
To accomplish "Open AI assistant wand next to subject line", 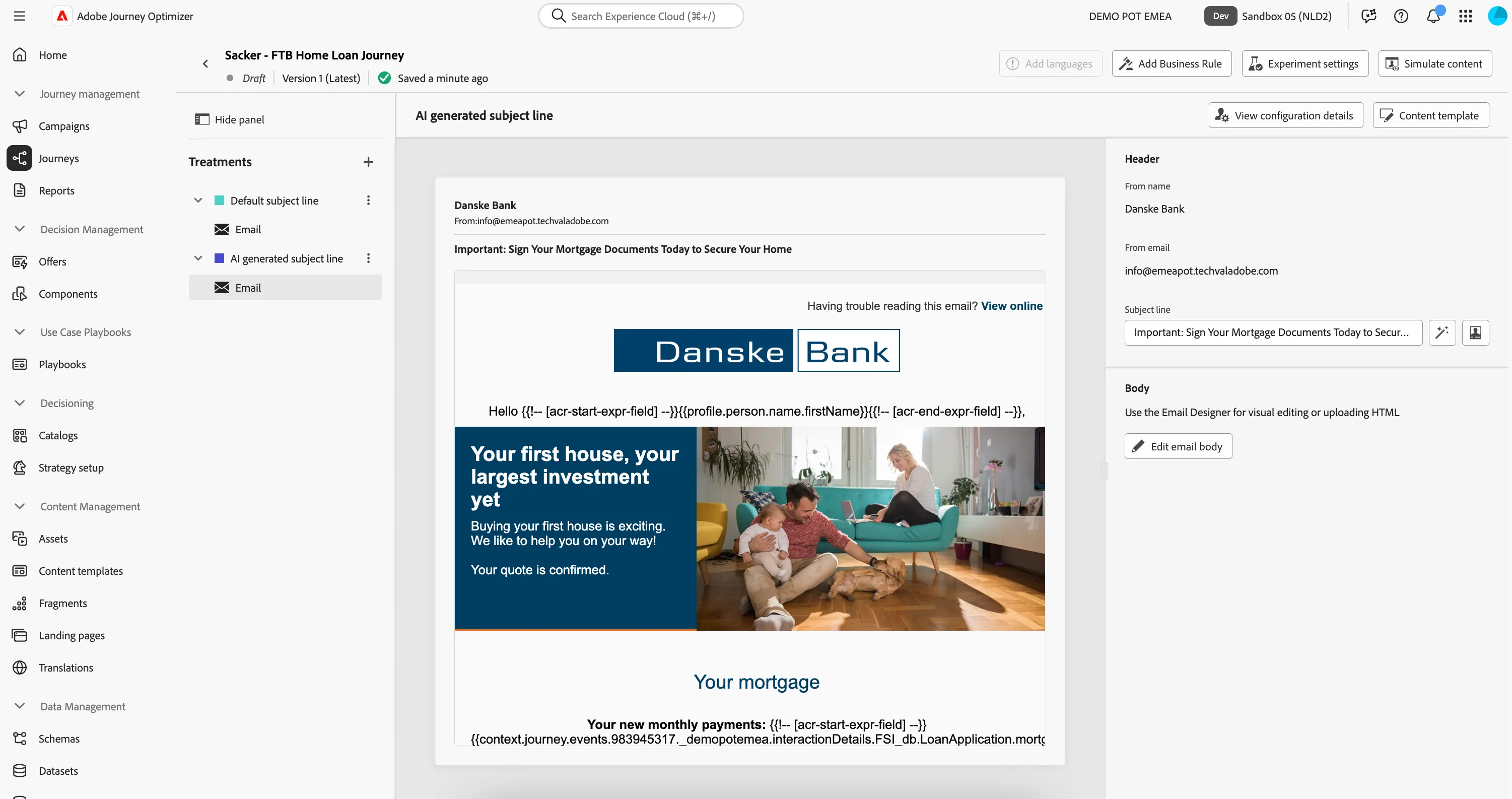I will point(1441,332).
